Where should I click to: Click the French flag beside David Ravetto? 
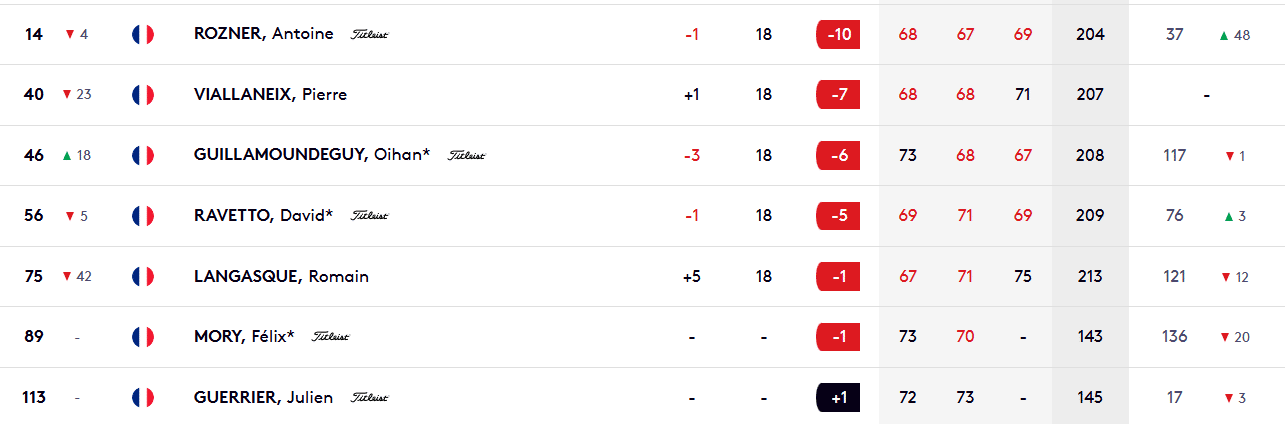pyautogui.click(x=142, y=216)
